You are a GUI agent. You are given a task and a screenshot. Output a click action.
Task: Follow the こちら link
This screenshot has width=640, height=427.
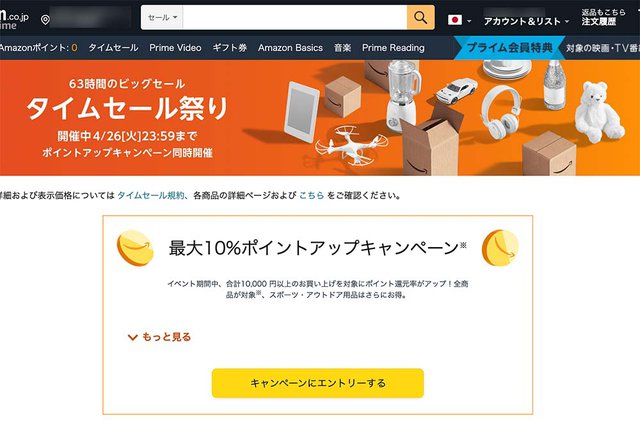(311, 196)
